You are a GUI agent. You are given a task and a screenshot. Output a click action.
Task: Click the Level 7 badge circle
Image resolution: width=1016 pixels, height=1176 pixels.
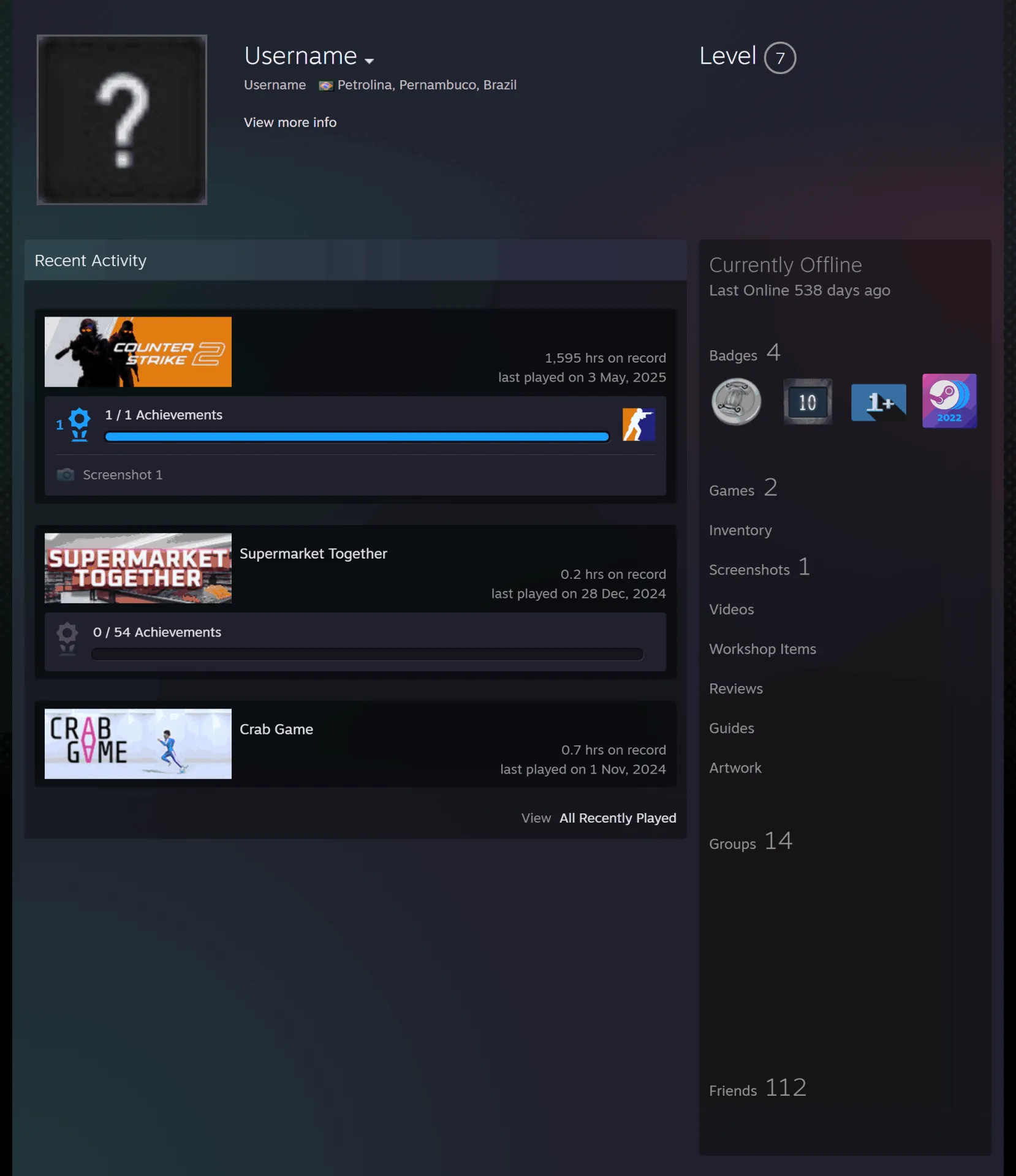(780, 58)
